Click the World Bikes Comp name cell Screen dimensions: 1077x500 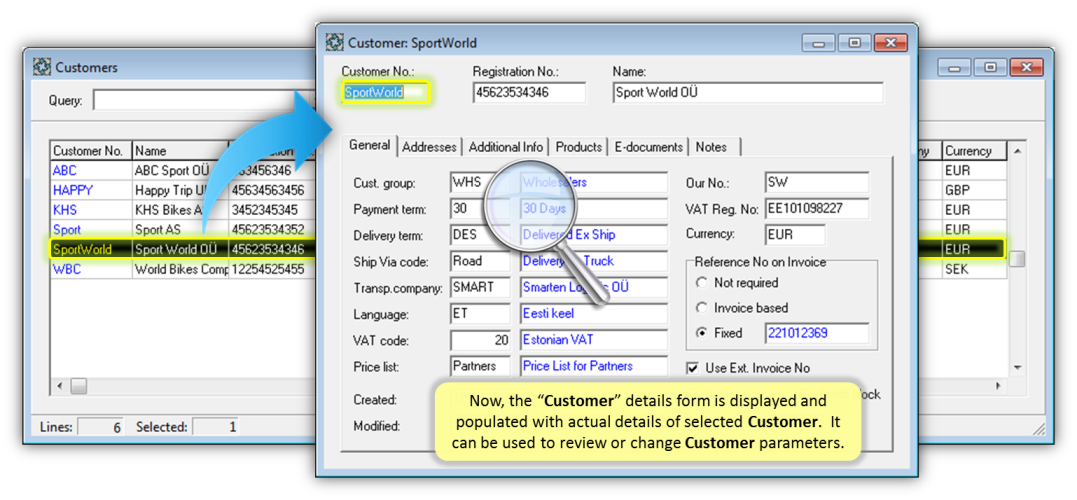(x=181, y=269)
